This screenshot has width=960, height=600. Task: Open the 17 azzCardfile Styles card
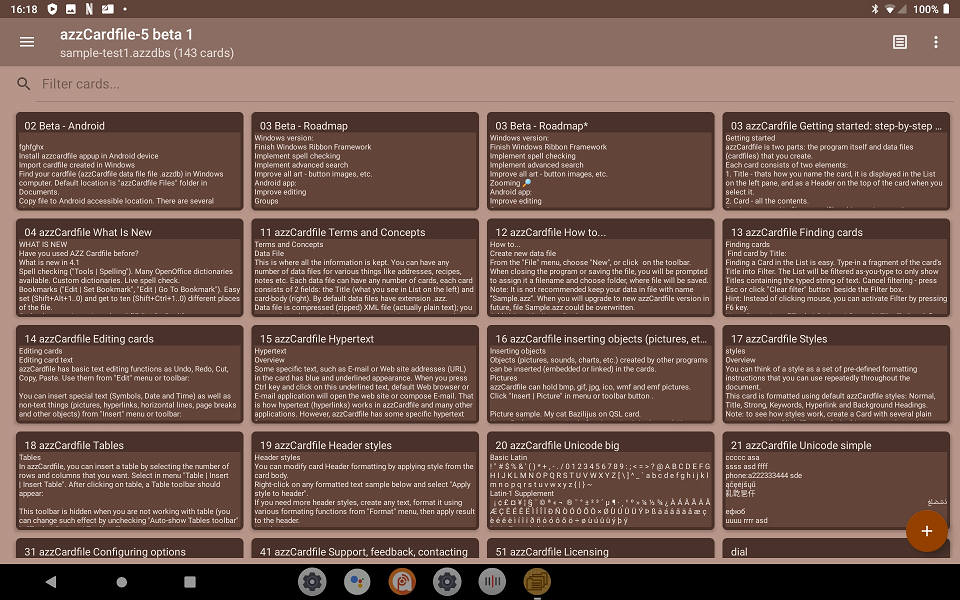pos(836,374)
